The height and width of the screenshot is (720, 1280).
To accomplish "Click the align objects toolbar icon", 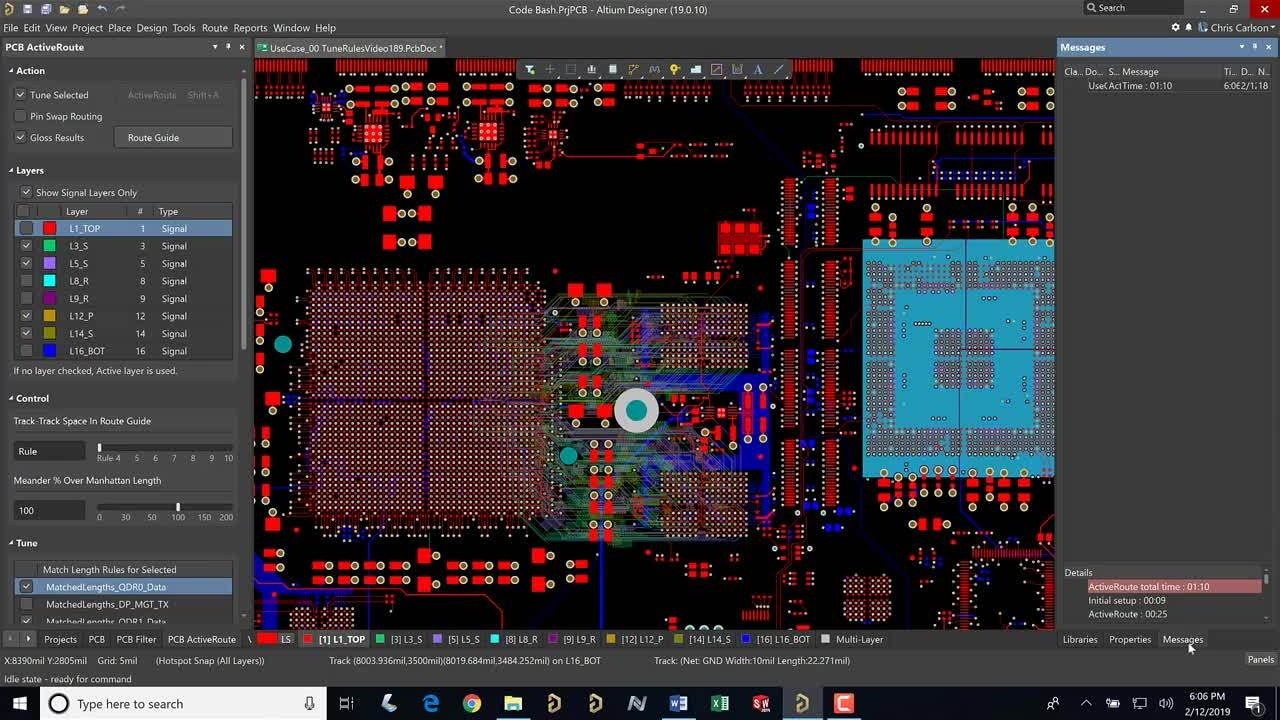I will pyautogui.click(x=592, y=70).
